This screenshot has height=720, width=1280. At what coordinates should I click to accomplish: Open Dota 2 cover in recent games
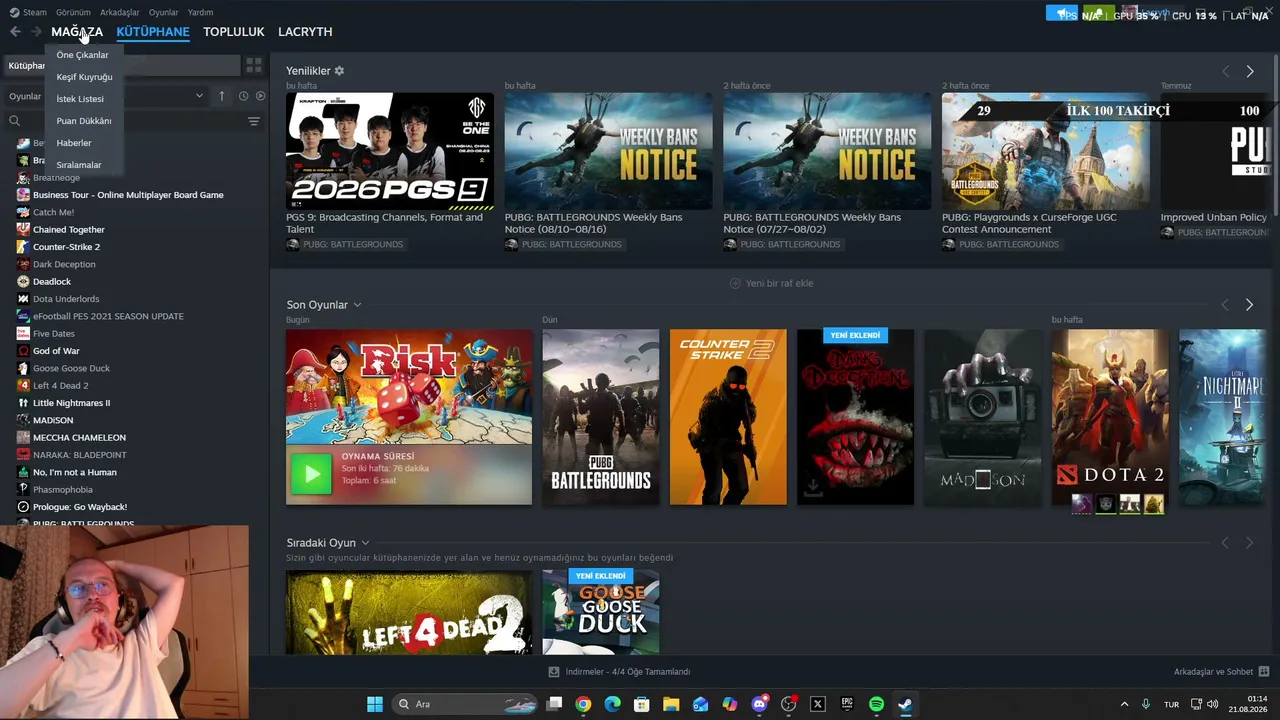[1110, 417]
